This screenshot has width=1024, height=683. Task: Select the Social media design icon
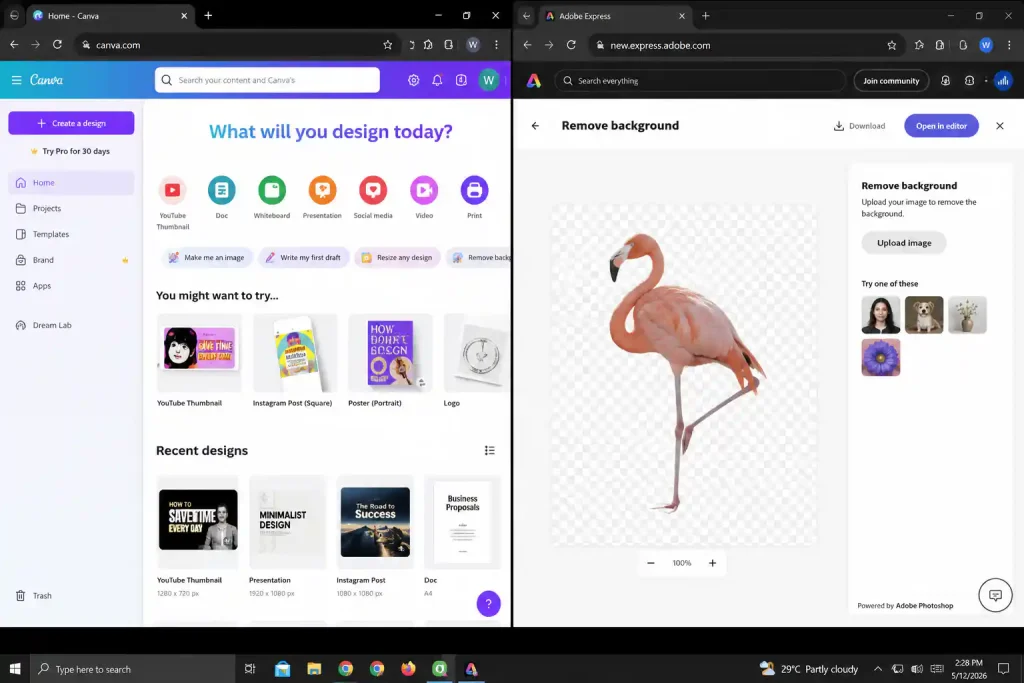click(373, 190)
